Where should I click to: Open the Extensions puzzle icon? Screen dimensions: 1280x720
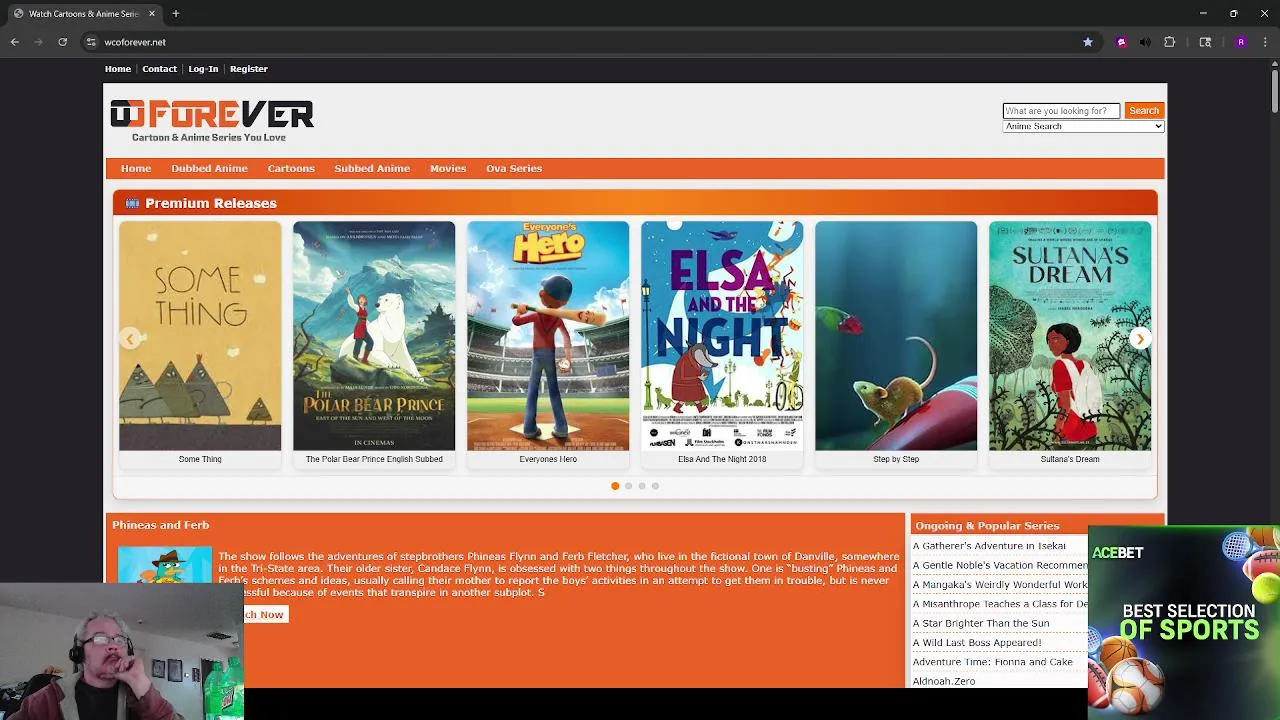point(1169,42)
